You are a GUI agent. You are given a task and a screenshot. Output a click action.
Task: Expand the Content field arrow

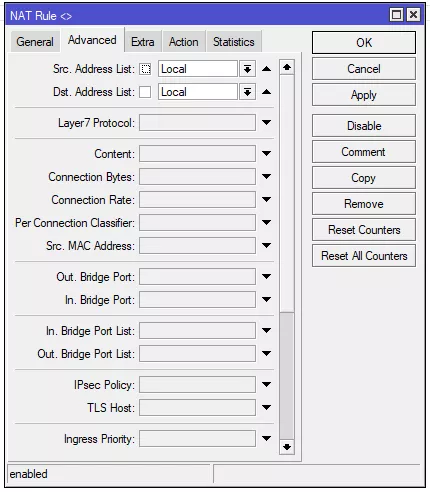(x=266, y=154)
